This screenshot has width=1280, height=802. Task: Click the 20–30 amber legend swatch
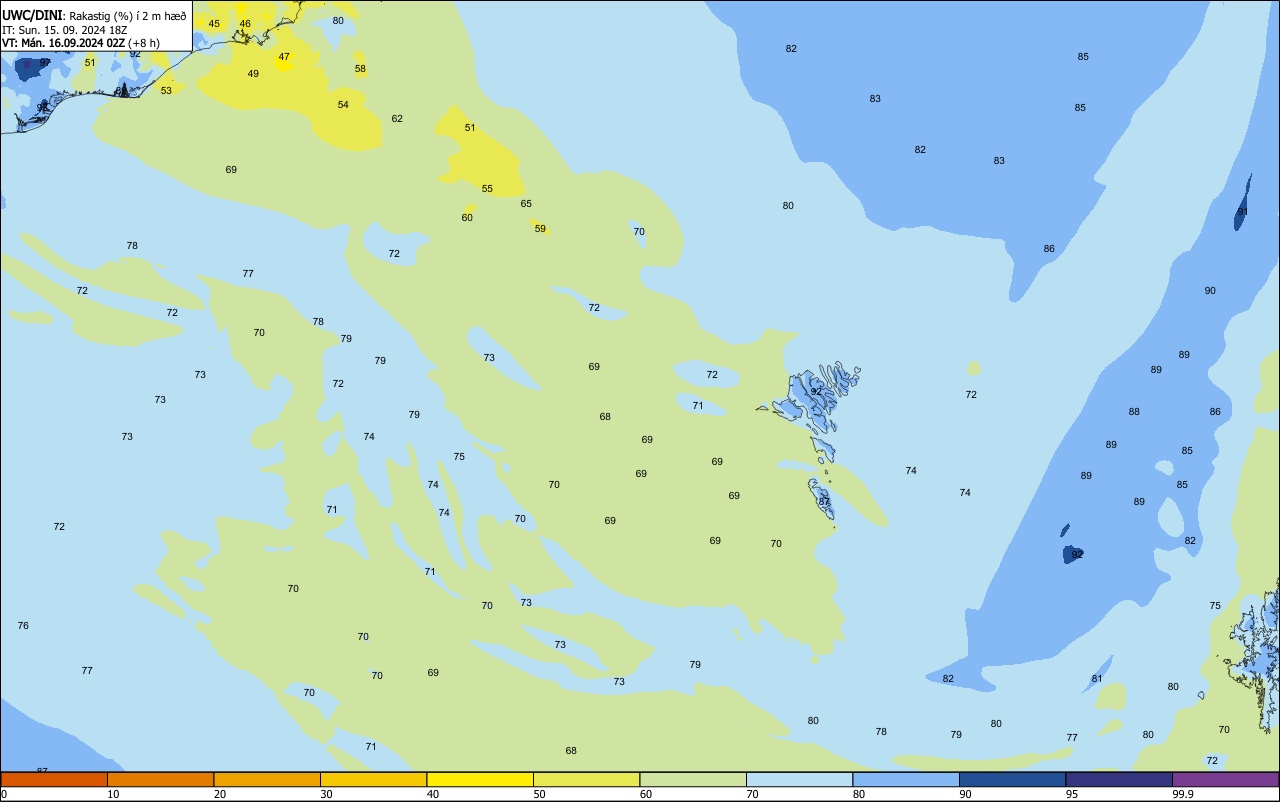click(x=267, y=779)
